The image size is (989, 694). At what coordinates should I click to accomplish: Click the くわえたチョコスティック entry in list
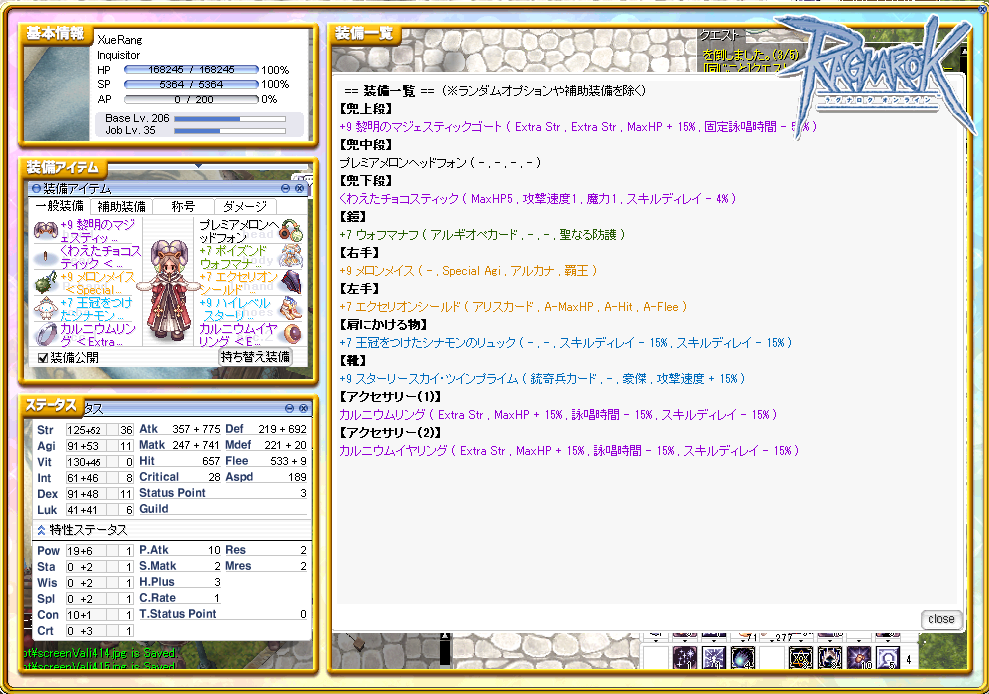(537, 198)
